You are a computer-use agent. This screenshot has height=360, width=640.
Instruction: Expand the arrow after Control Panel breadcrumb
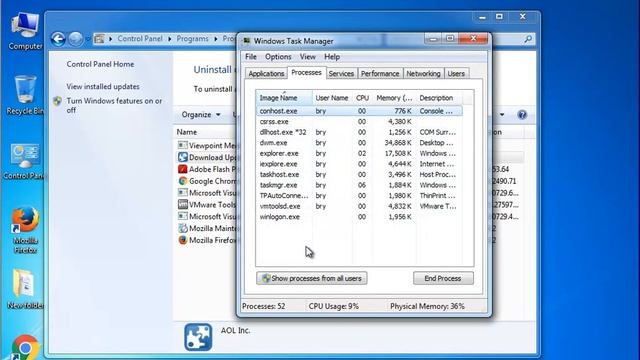coord(170,39)
